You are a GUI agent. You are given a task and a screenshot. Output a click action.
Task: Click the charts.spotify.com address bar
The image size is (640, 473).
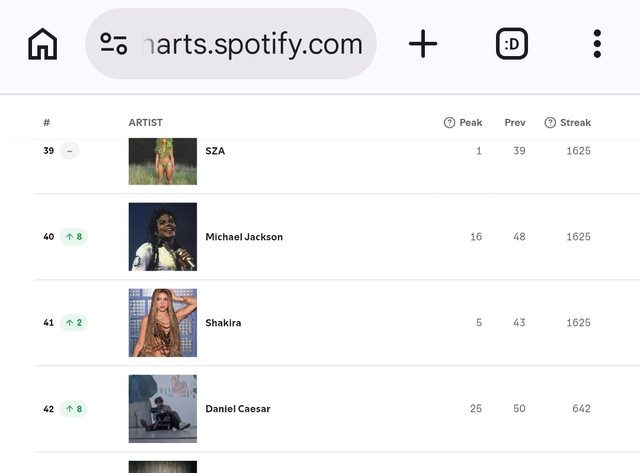[x=231, y=44]
